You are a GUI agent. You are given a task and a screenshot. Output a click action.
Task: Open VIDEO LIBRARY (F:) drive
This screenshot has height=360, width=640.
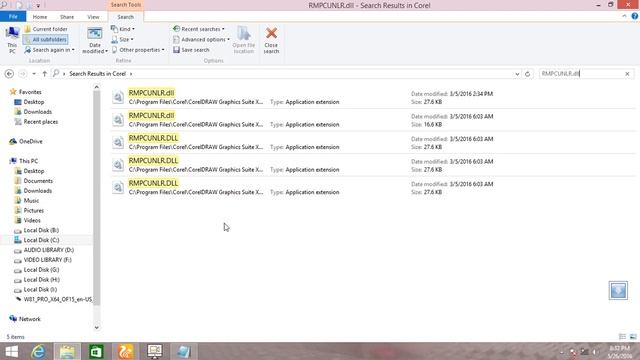(x=47, y=260)
